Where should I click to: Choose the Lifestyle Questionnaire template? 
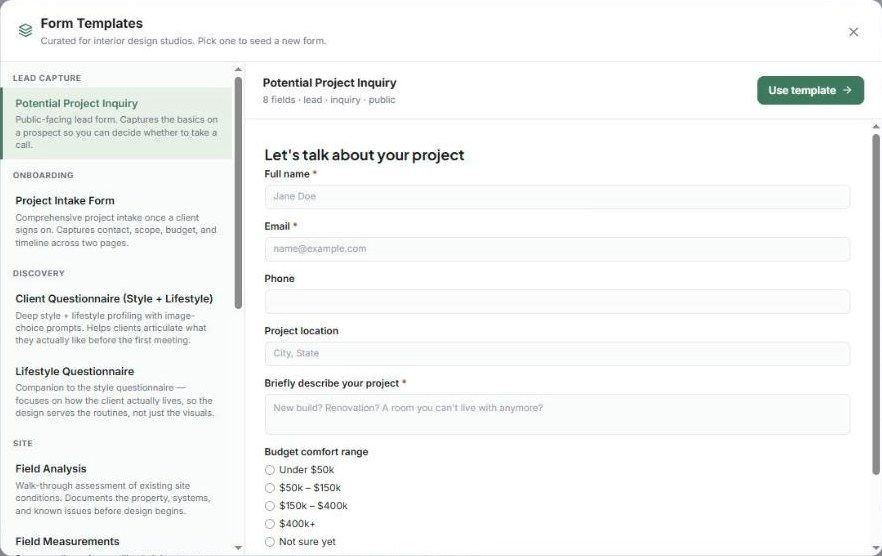tap(116, 392)
